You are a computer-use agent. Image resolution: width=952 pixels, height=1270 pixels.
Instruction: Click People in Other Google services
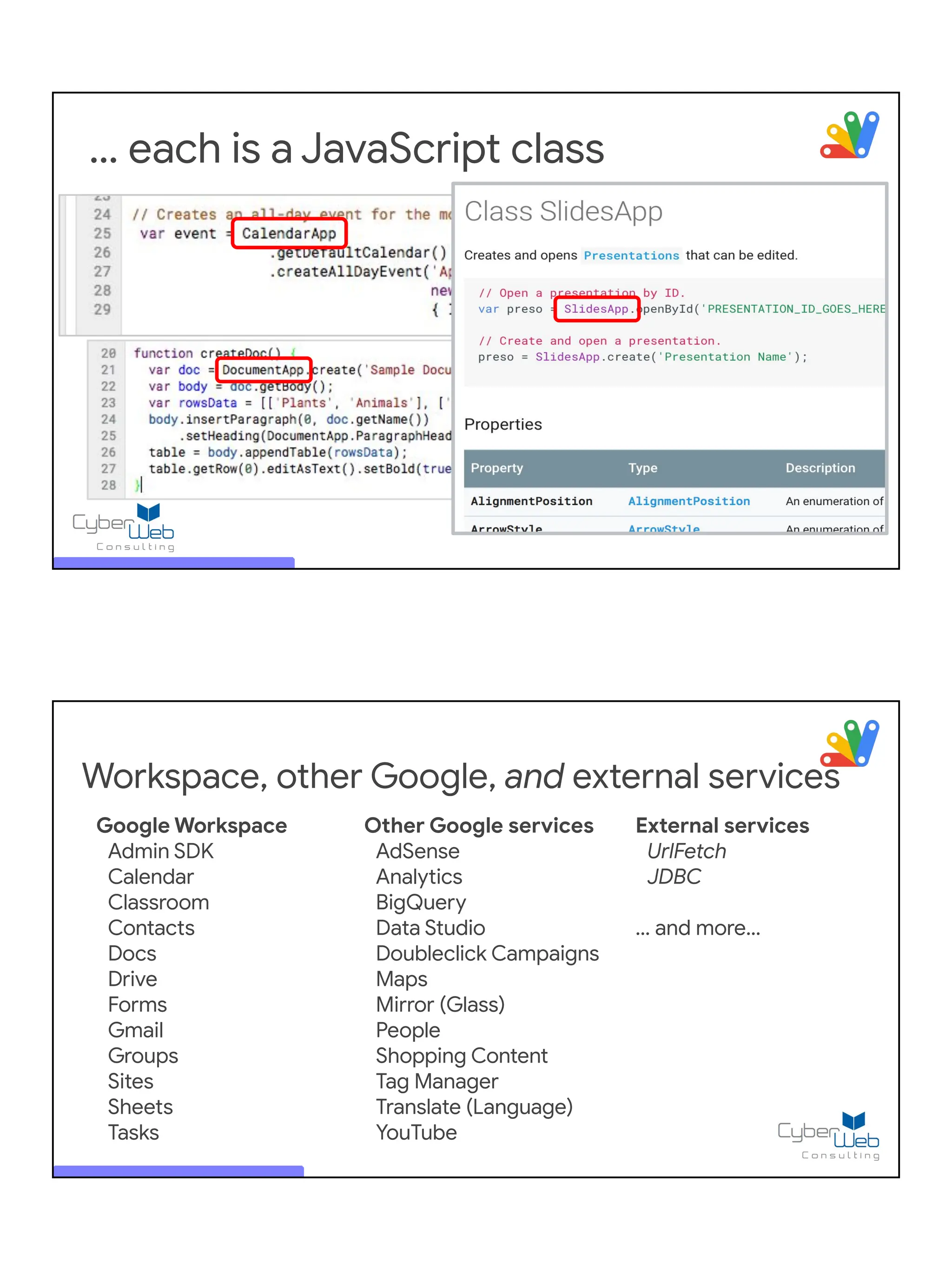[x=408, y=1031]
